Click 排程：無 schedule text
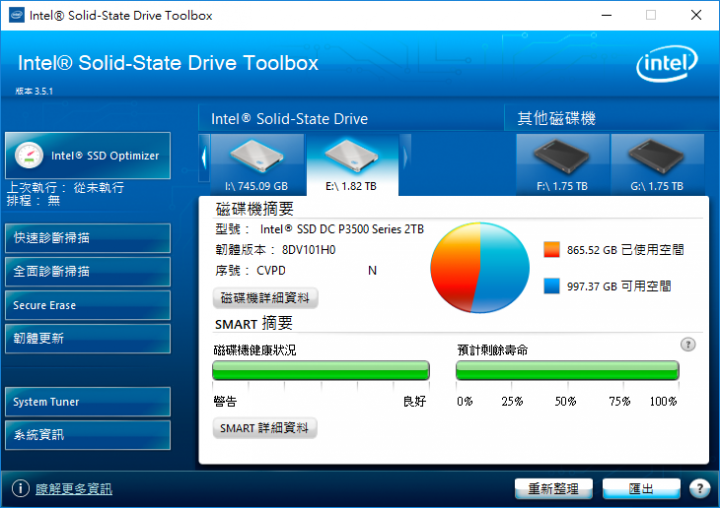 [34, 201]
